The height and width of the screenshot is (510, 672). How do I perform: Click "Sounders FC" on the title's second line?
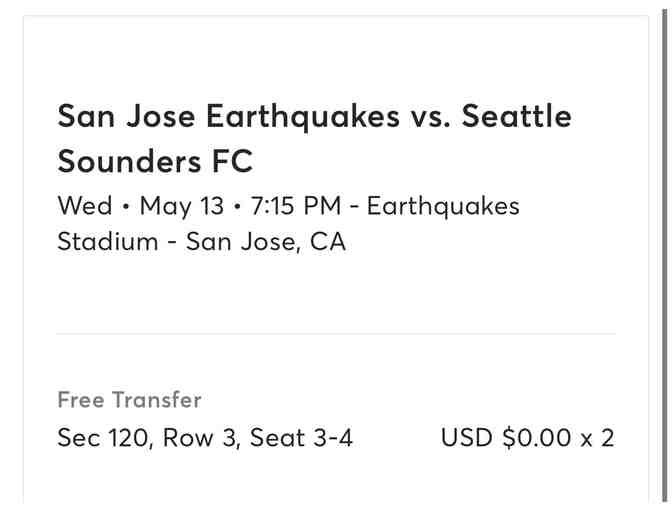click(155, 161)
